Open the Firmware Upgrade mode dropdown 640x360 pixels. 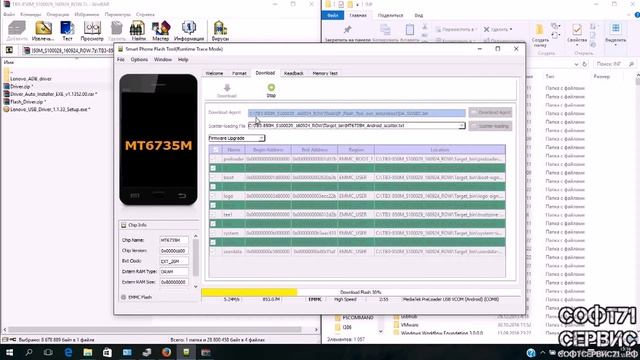pyautogui.click(x=237, y=138)
